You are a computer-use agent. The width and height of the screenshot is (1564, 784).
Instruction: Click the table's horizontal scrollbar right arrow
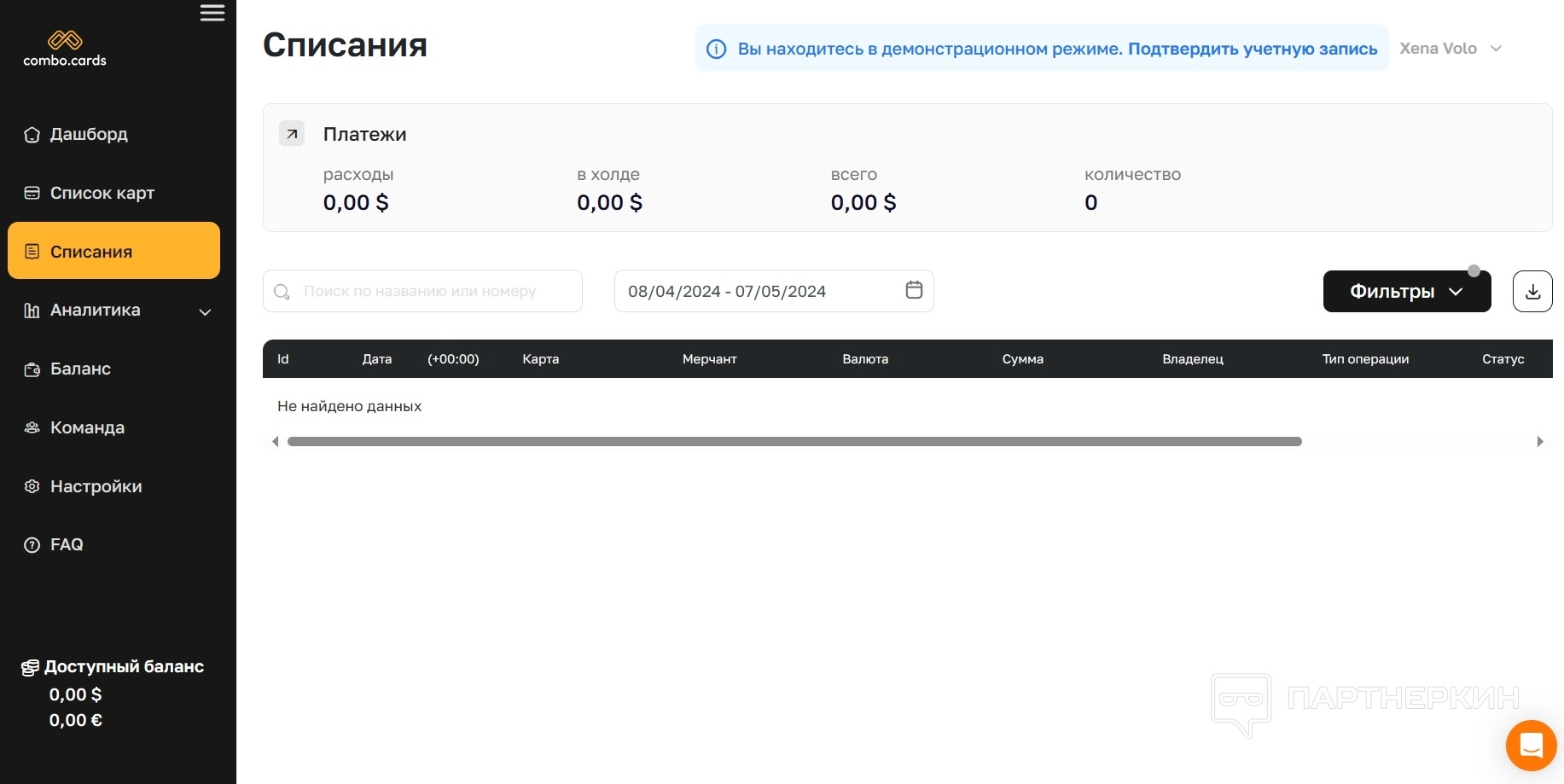(1539, 442)
